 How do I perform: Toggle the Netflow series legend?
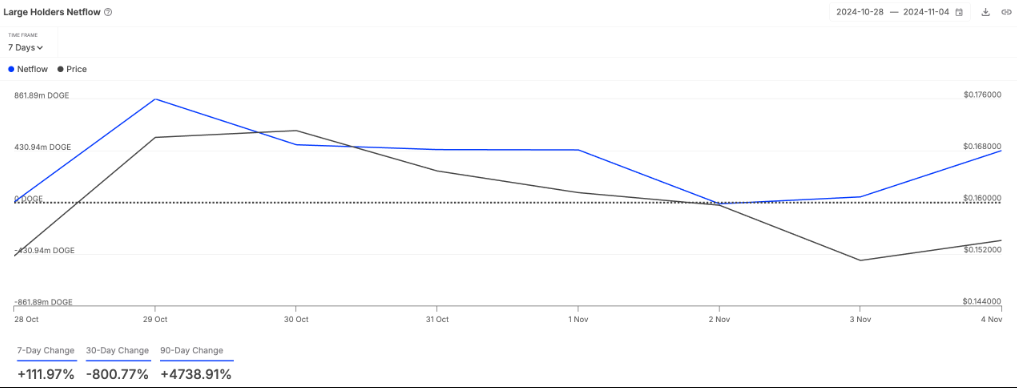click(28, 69)
